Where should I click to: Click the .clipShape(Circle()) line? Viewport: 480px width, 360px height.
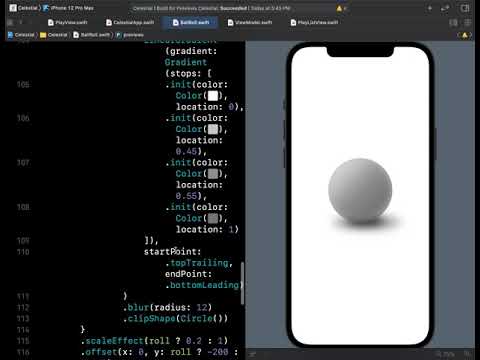[x=175, y=319]
